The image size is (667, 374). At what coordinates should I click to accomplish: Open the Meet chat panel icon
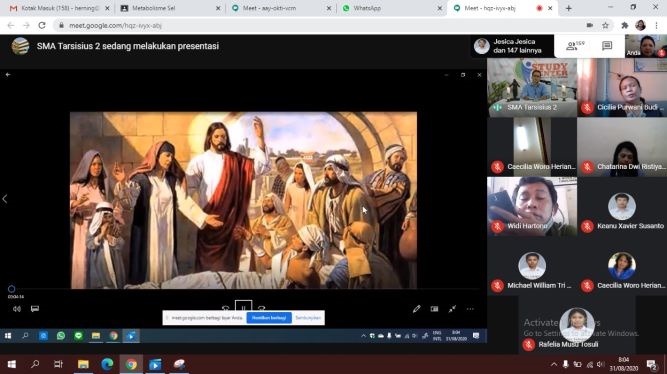607,46
